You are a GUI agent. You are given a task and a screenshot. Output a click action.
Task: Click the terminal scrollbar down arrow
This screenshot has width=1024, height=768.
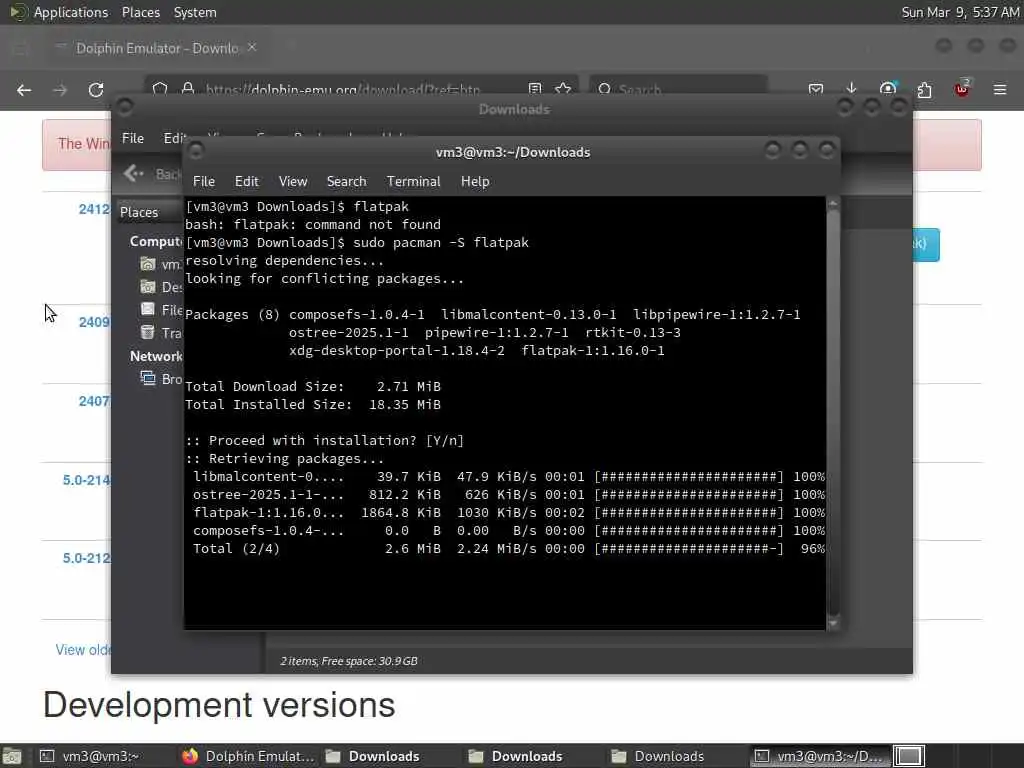pyautogui.click(x=833, y=624)
